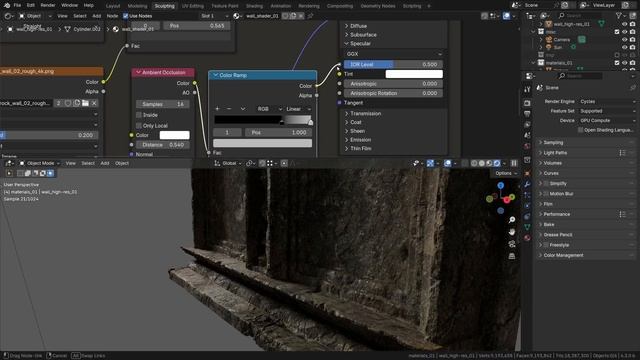
Task: Toggle the Use Nodes checkbox
Action: coord(125,16)
